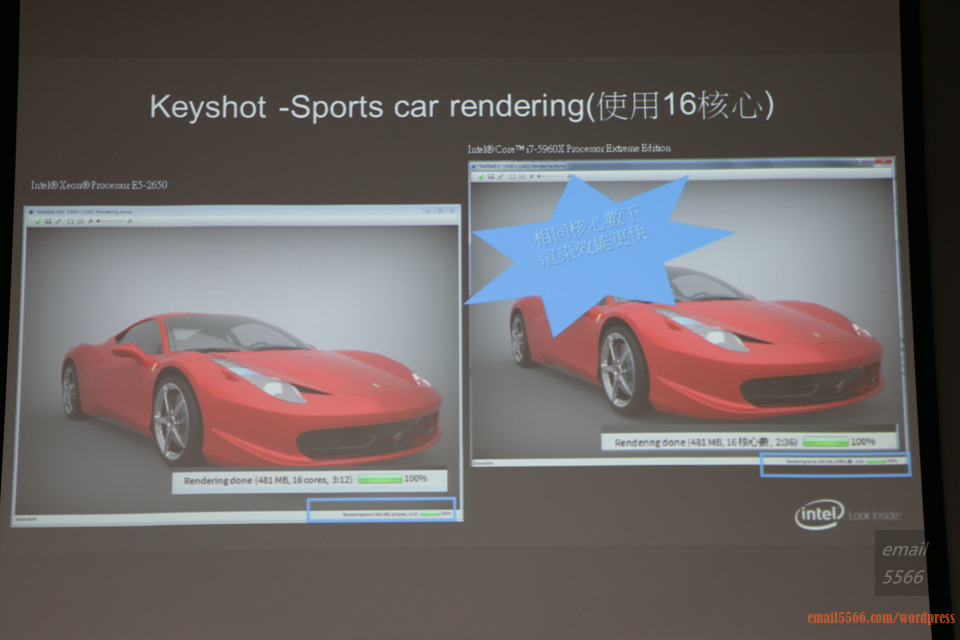This screenshot has height=640, width=960.
Task: Click title bar of Core i7-5960X render window
Action: (681, 165)
